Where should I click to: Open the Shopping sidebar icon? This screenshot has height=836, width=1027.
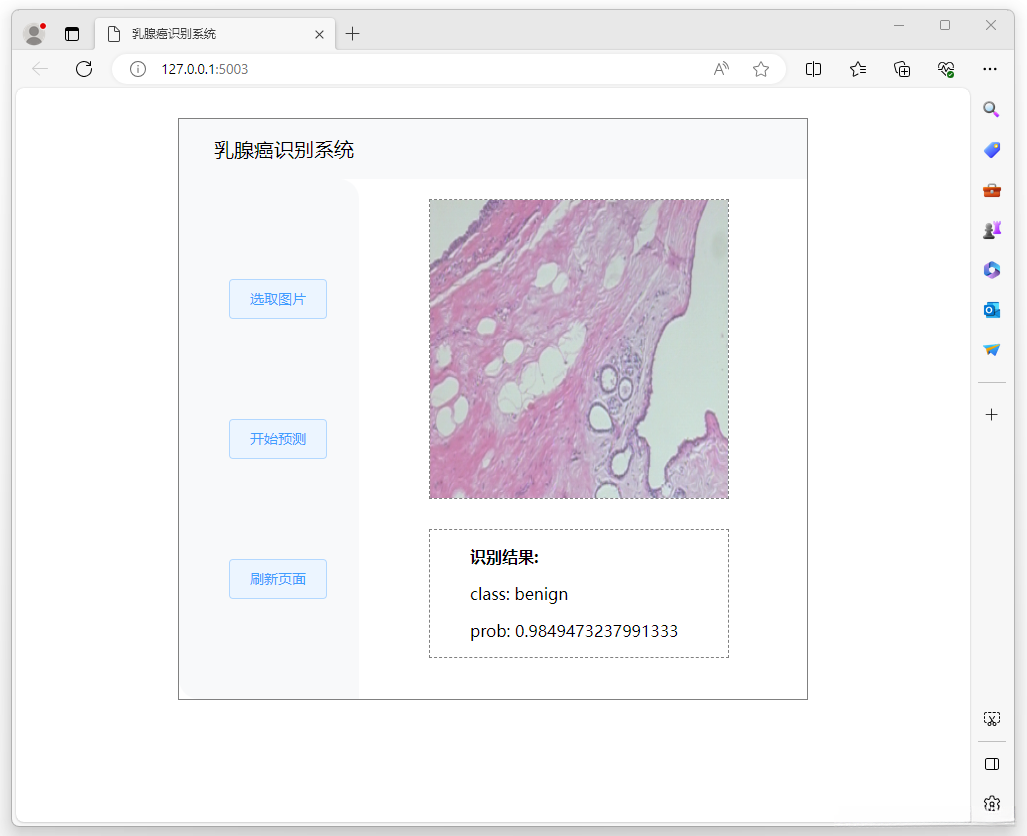click(x=991, y=150)
